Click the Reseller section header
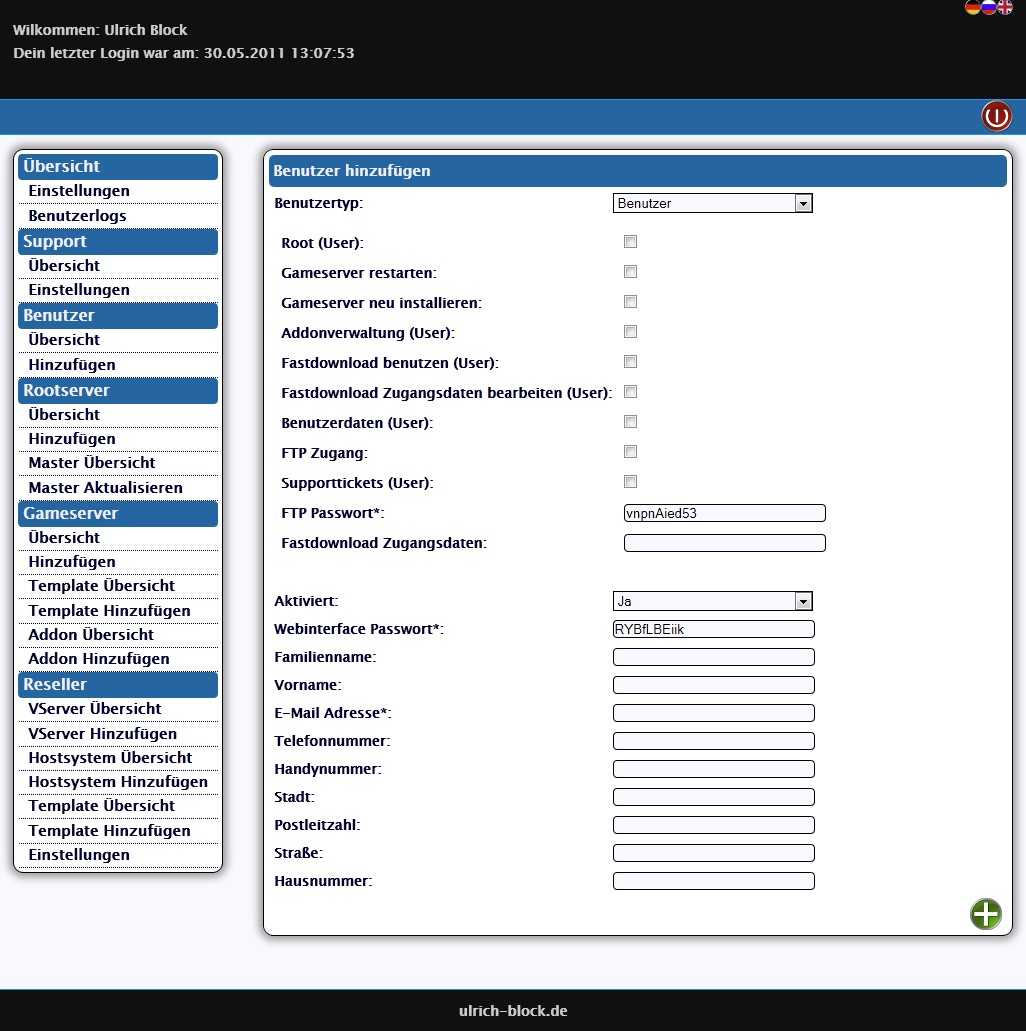The height and width of the screenshot is (1031, 1026). point(118,684)
